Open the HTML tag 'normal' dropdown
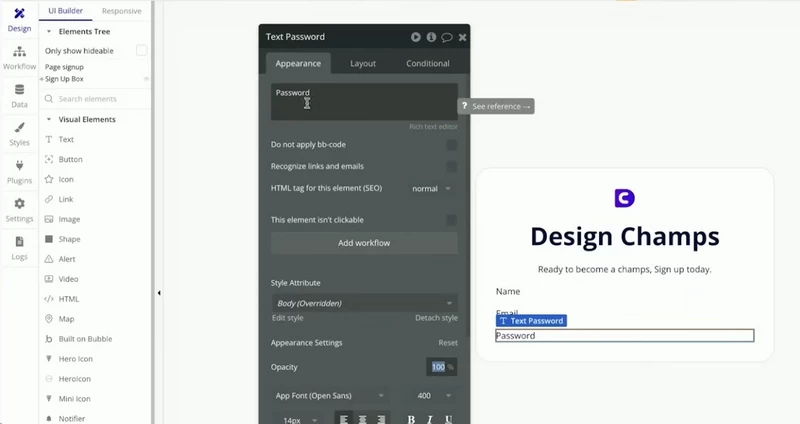Screen dimensions: 800x424 [432, 188]
